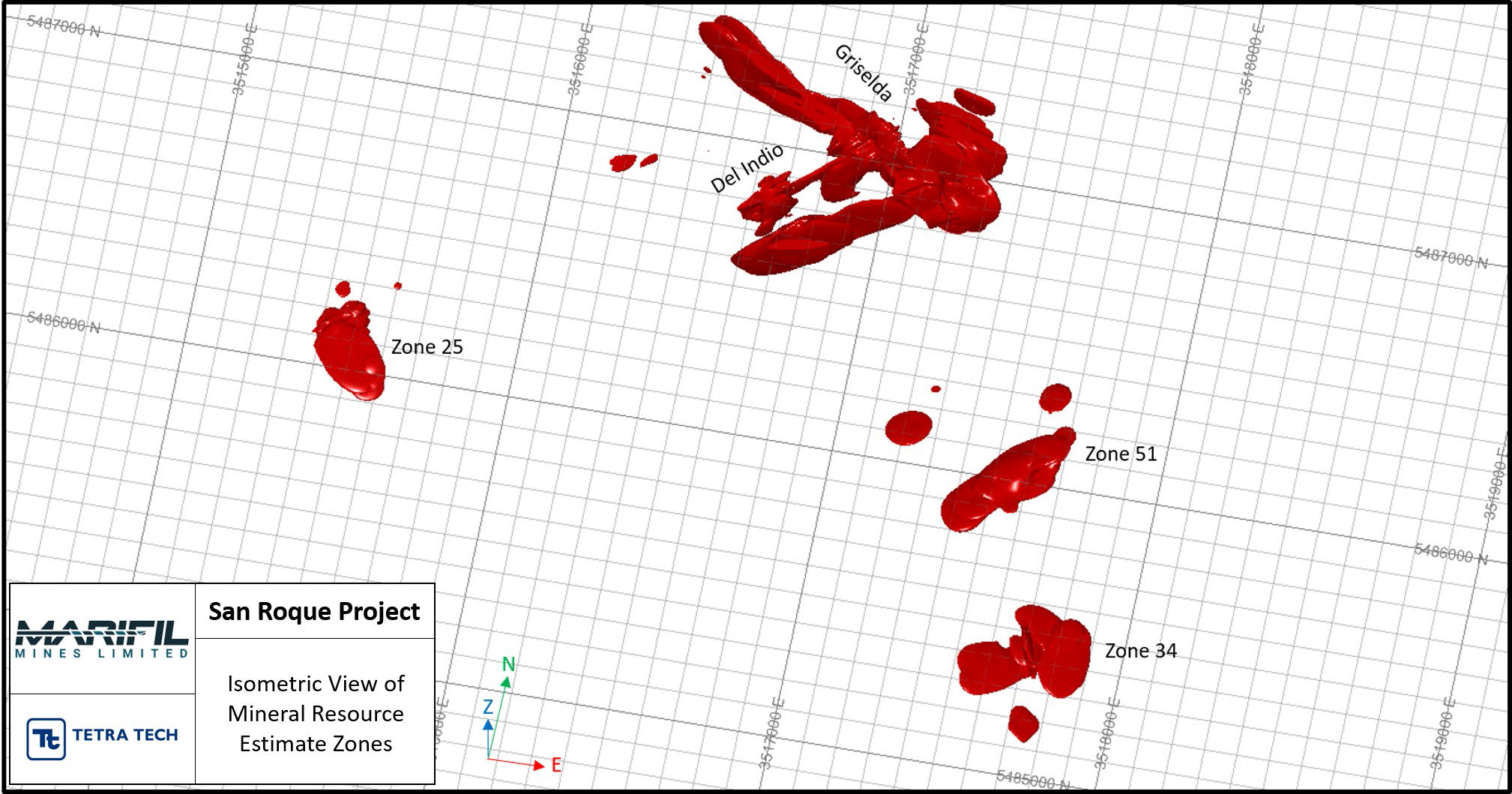Viewport: 1512px width, 794px height.
Task: Click the San Roque Project title
Action: pos(314,612)
